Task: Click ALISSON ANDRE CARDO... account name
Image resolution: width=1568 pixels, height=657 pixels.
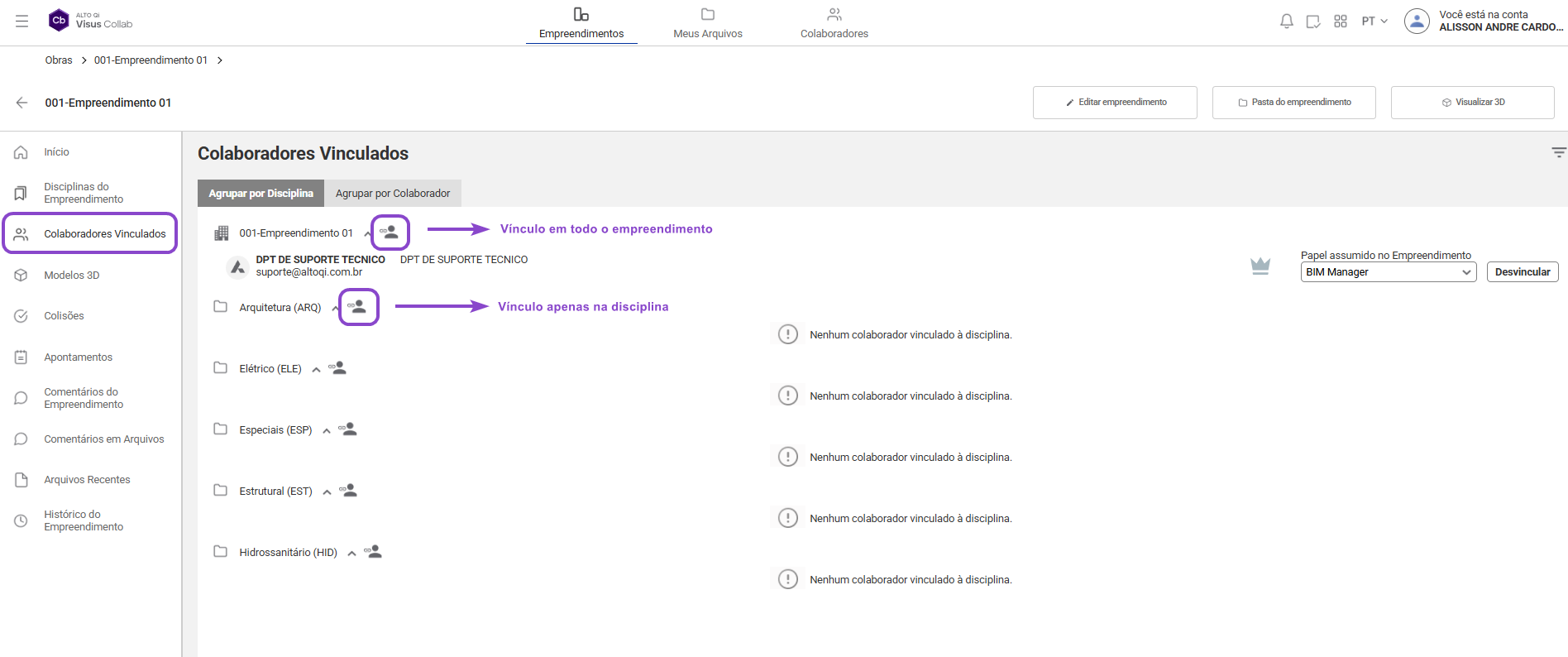Action: (x=1501, y=27)
